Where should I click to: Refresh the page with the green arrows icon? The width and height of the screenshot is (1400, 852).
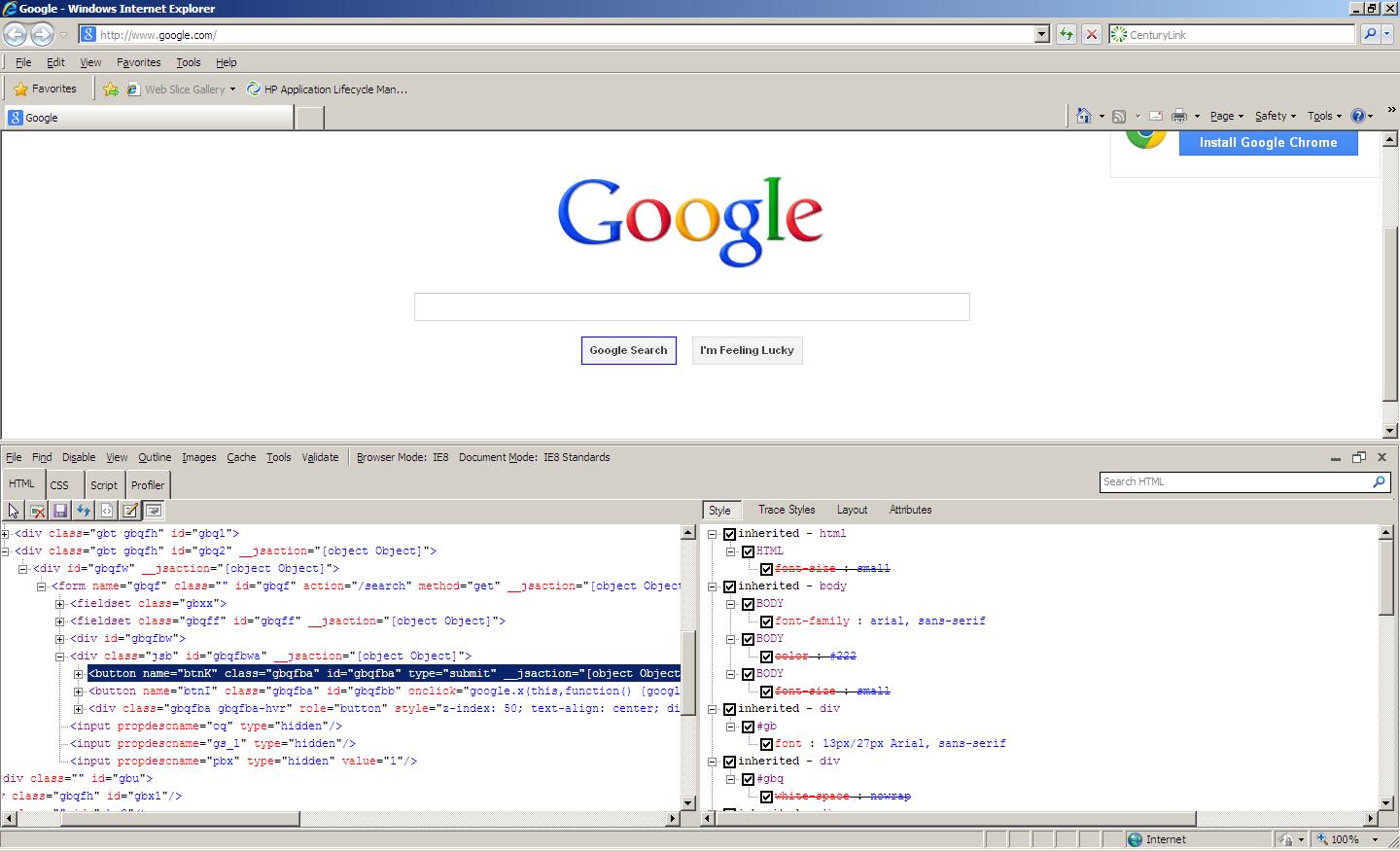(1067, 34)
